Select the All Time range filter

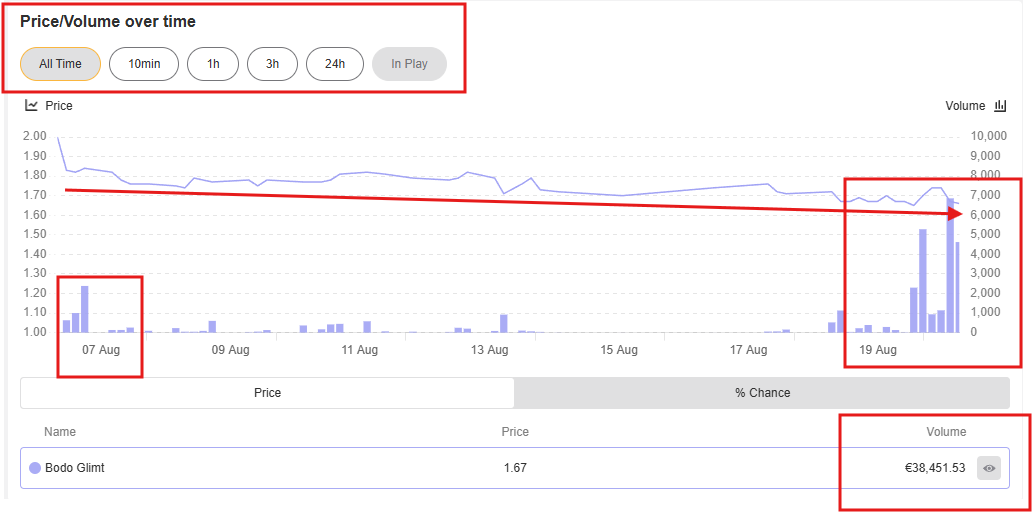(61, 64)
